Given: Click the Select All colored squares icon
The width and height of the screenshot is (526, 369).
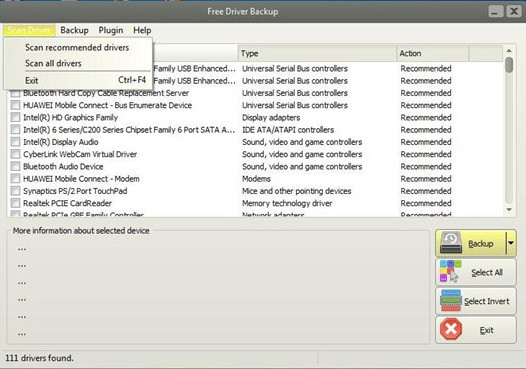Looking at the screenshot, I should (450, 271).
